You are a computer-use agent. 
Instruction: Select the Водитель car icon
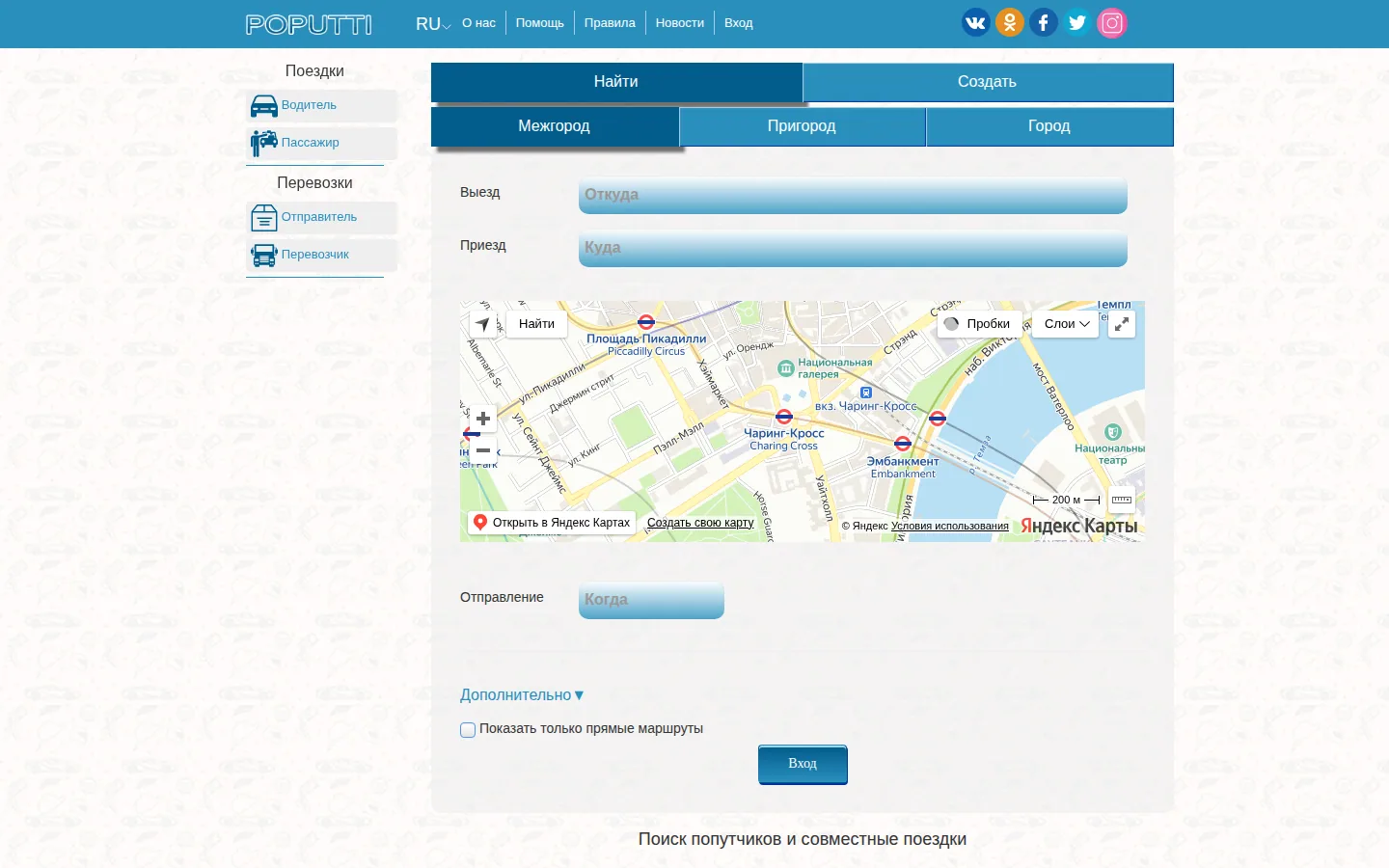(264, 106)
